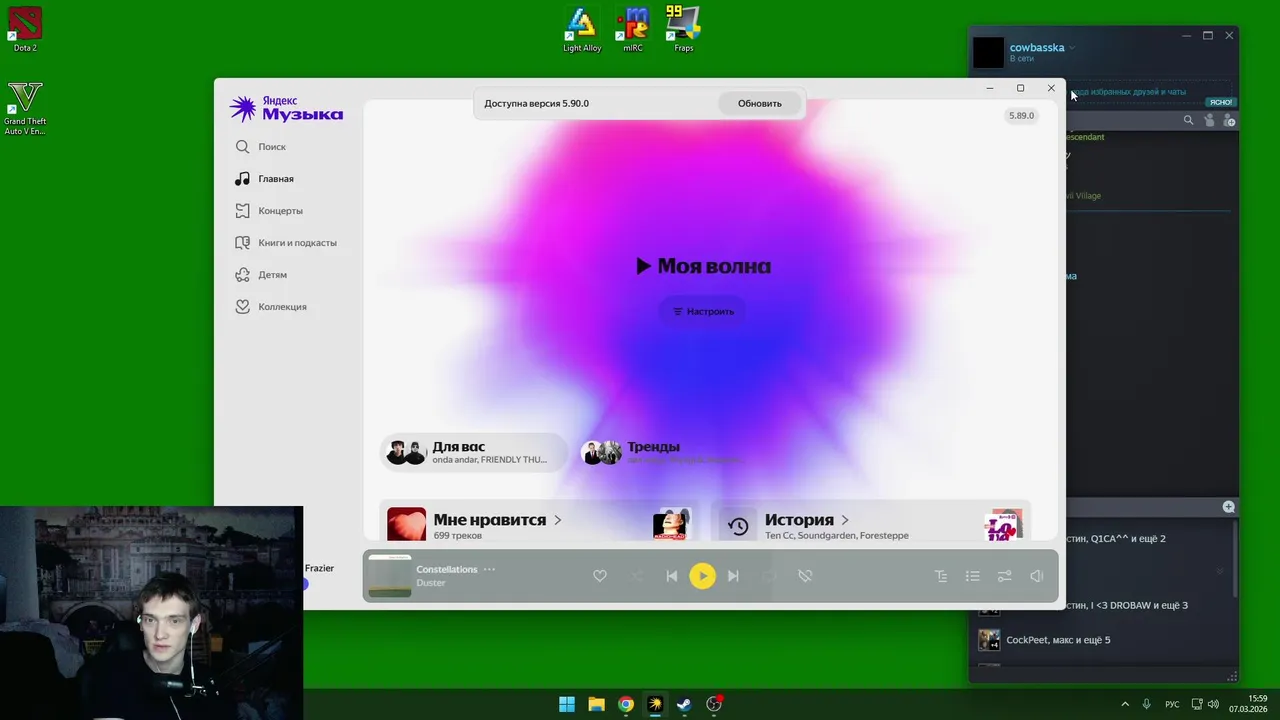Click the История clock icon

(x=738, y=526)
